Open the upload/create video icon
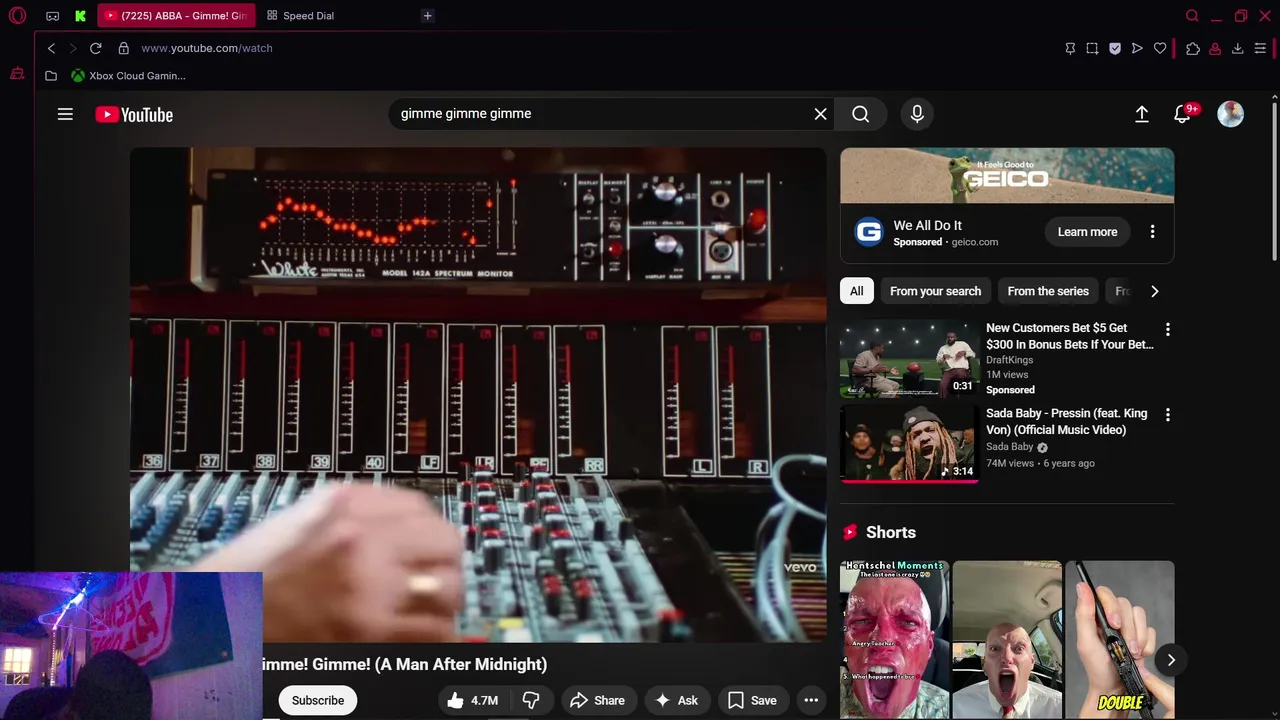Image resolution: width=1280 pixels, height=720 pixels. pyautogui.click(x=1142, y=114)
